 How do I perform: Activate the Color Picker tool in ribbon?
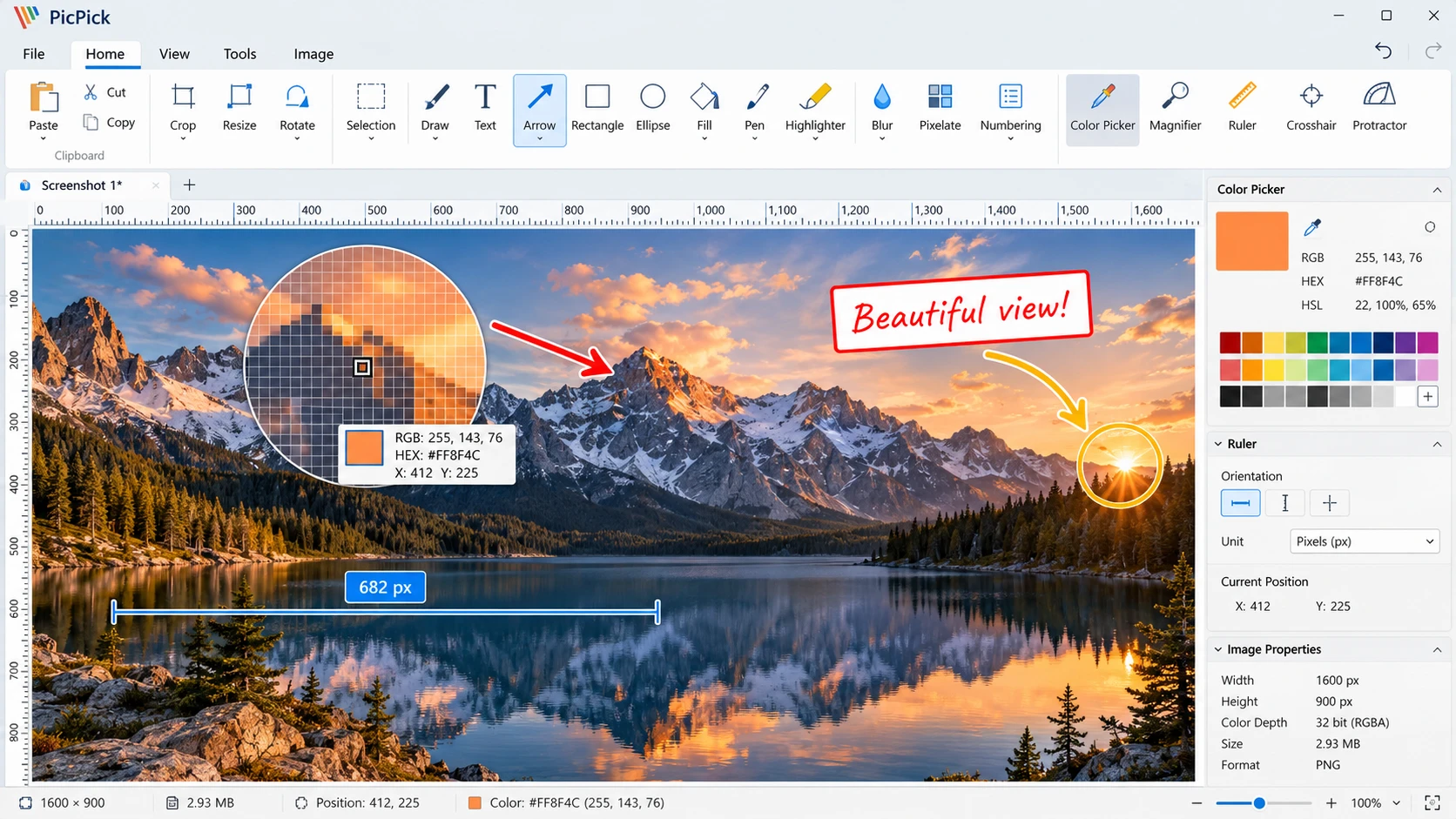pos(1102,110)
